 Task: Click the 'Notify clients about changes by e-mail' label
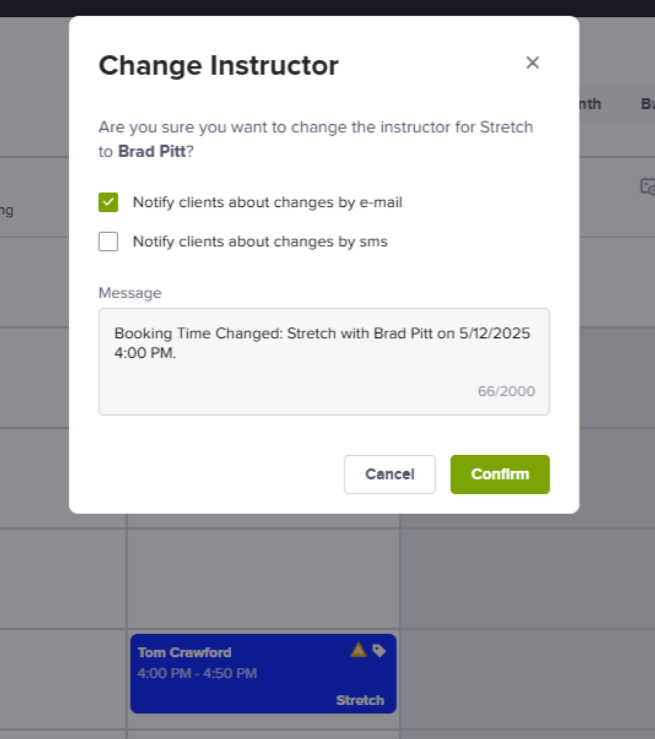point(268,202)
